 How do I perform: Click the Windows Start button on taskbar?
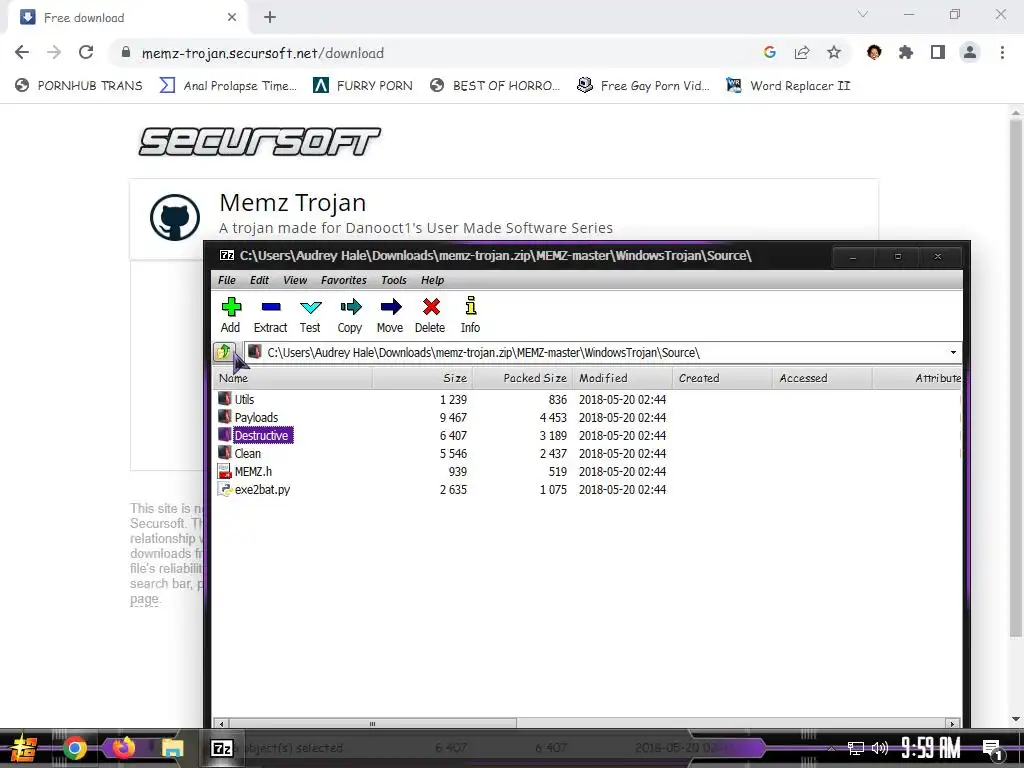point(24,748)
